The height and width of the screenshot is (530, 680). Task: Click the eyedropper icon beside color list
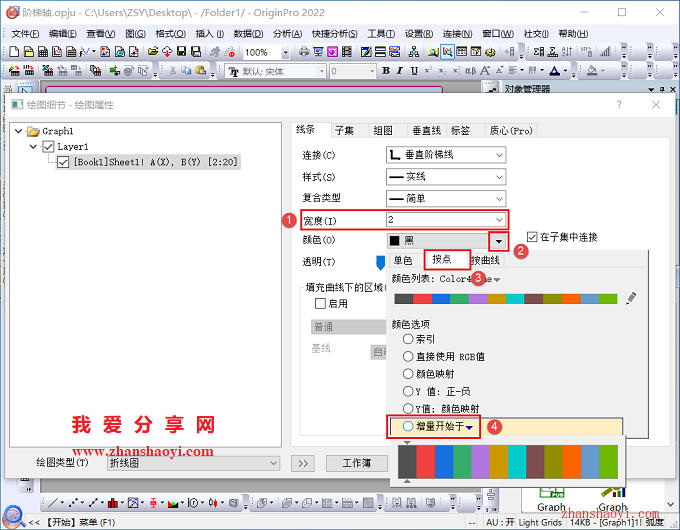[x=631, y=298]
